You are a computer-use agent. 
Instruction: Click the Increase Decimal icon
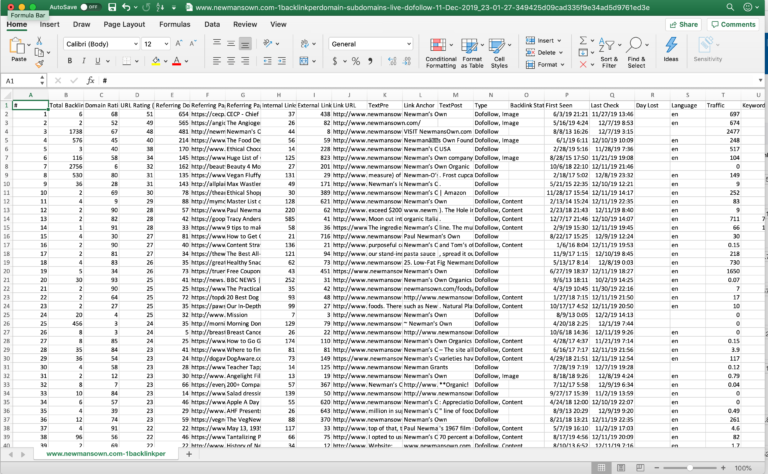[x=392, y=61]
